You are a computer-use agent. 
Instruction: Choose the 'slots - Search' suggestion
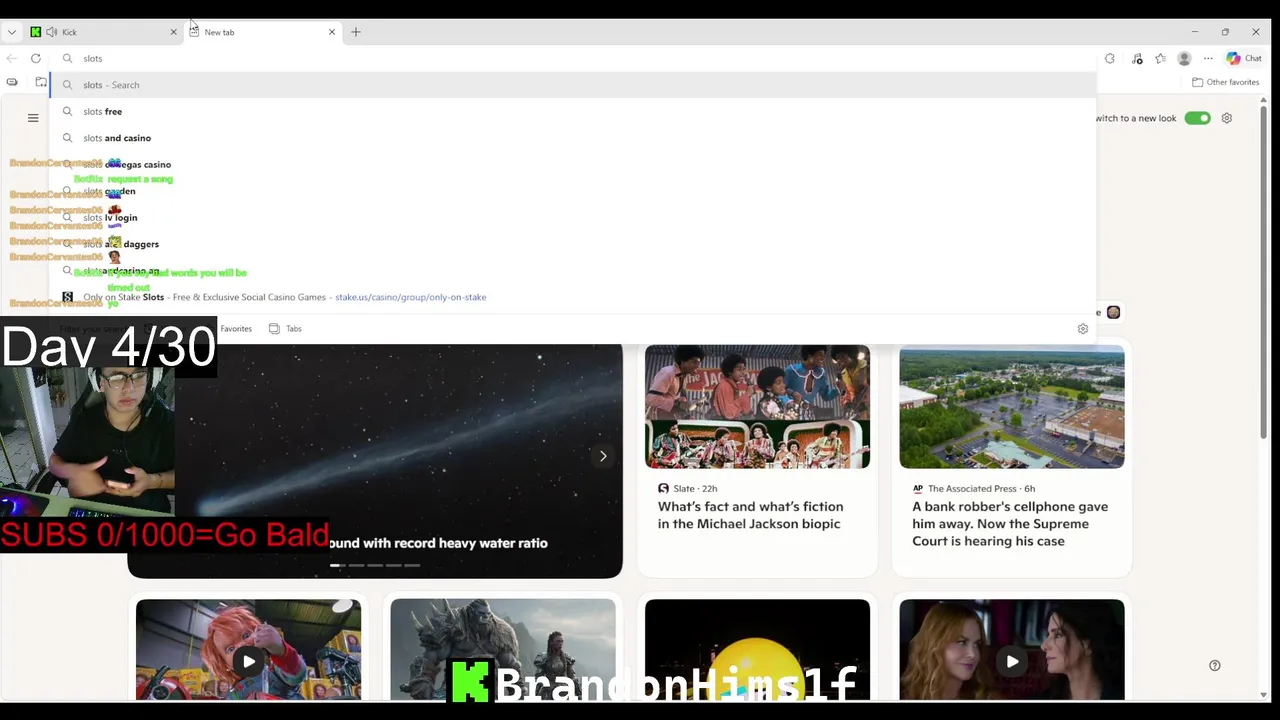pyautogui.click(x=573, y=85)
